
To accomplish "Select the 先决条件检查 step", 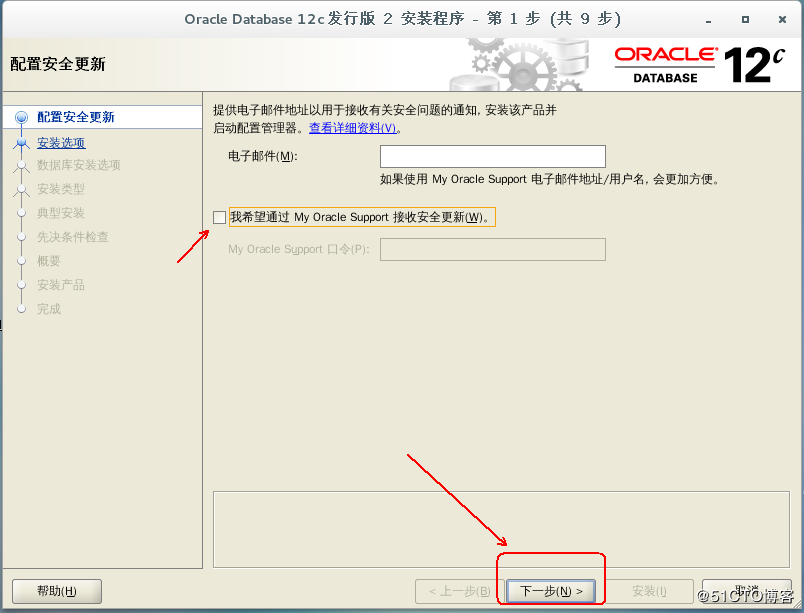I will pos(73,237).
